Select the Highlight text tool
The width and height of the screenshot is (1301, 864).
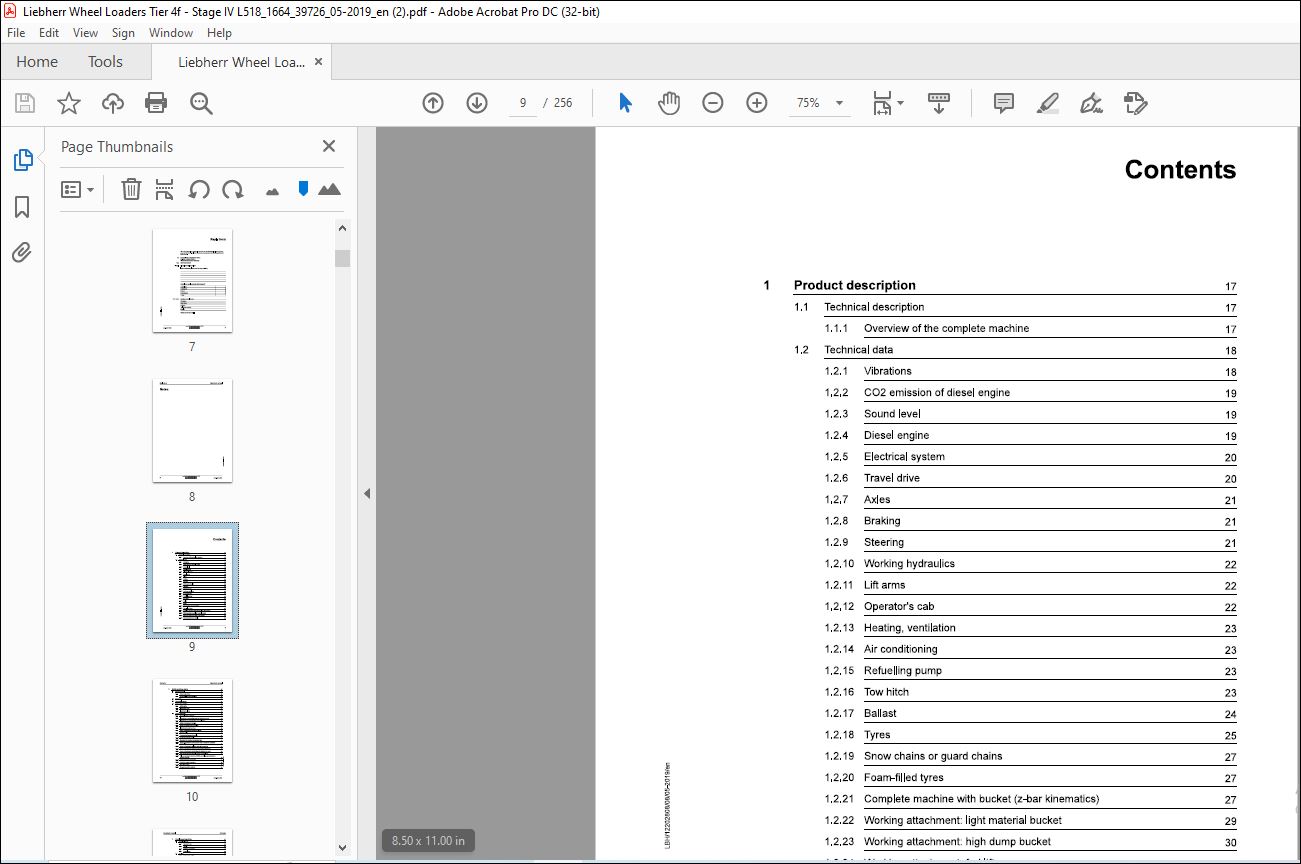click(x=1048, y=103)
